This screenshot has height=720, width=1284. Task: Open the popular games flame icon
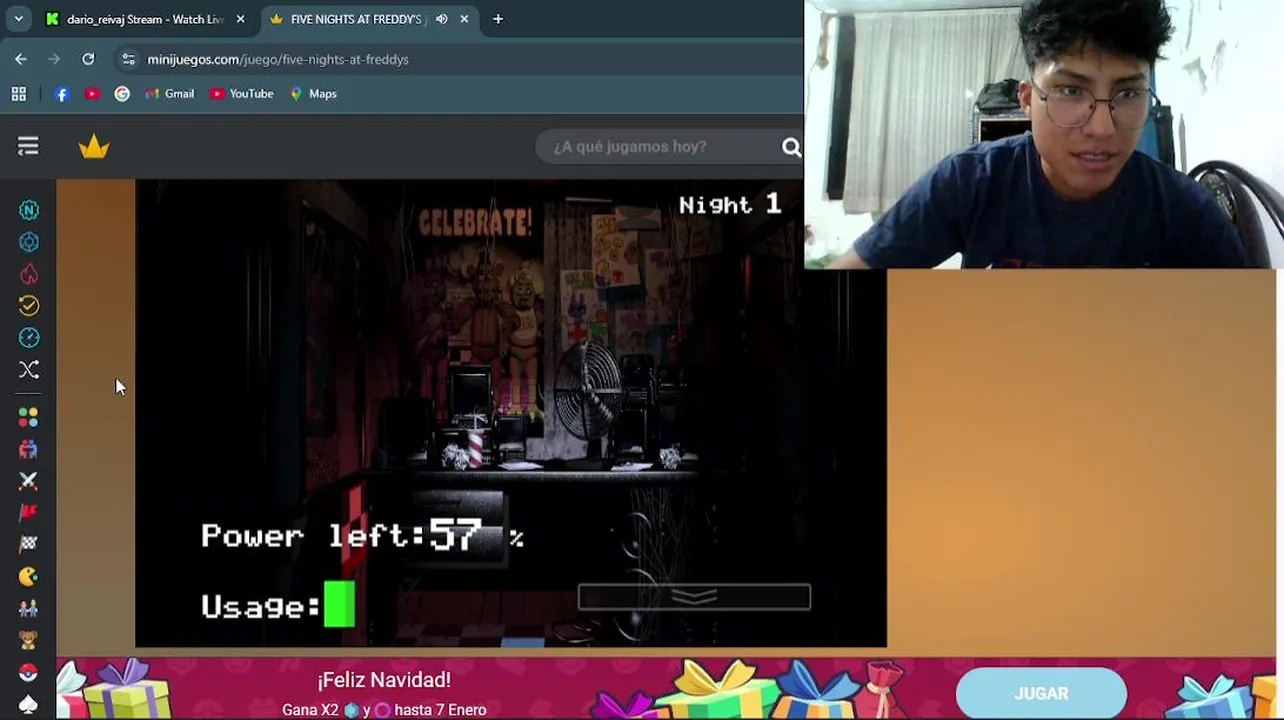pyautogui.click(x=29, y=274)
